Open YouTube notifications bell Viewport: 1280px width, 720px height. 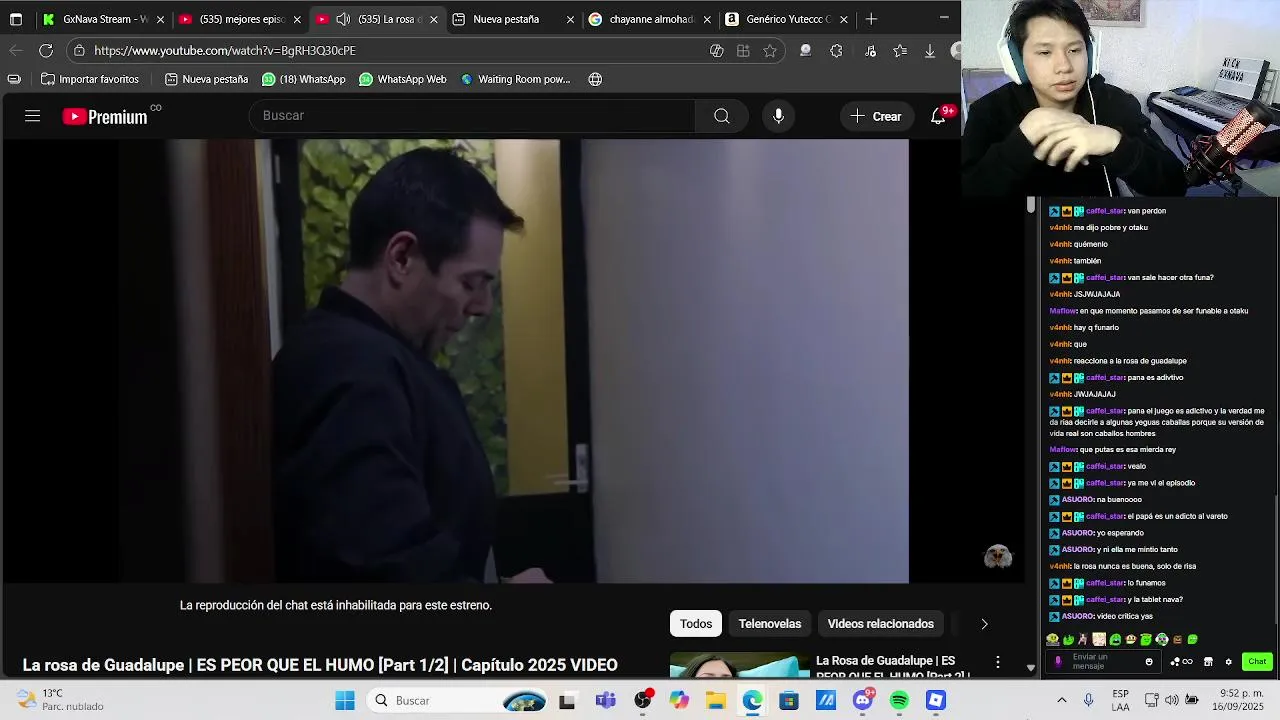pos(938,116)
